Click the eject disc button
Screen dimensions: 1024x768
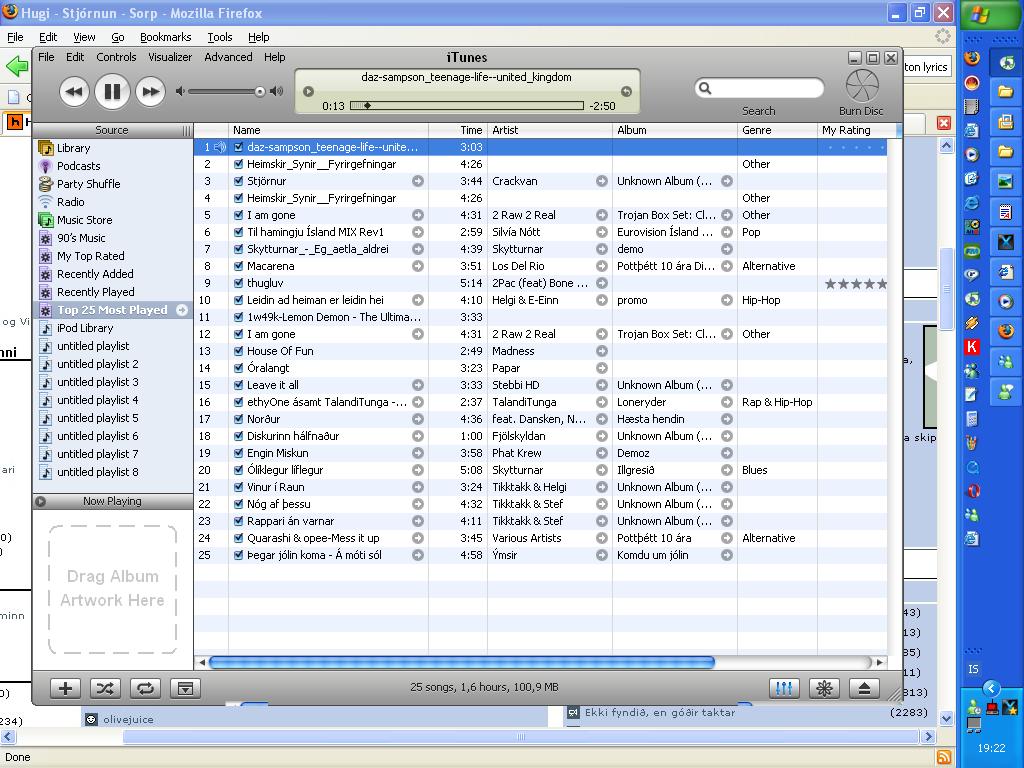(864, 688)
